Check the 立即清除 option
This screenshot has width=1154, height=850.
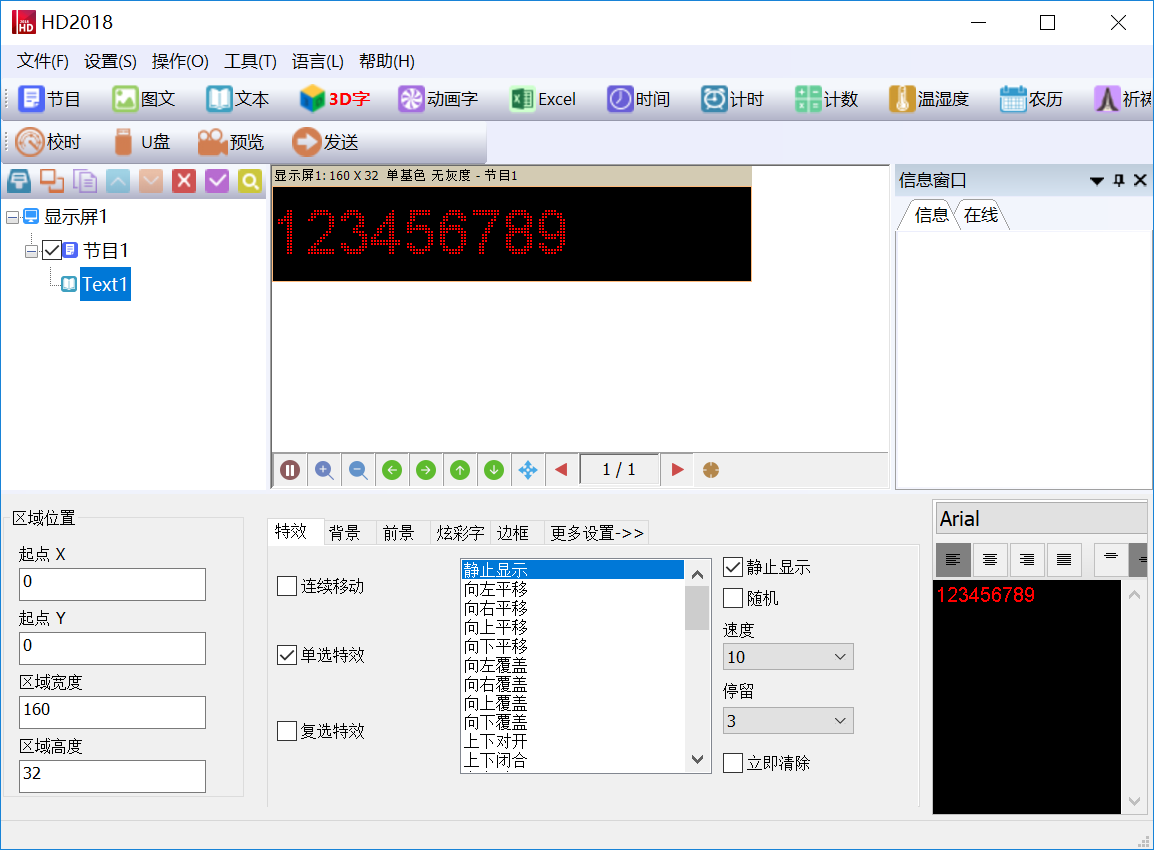[733, 763]
